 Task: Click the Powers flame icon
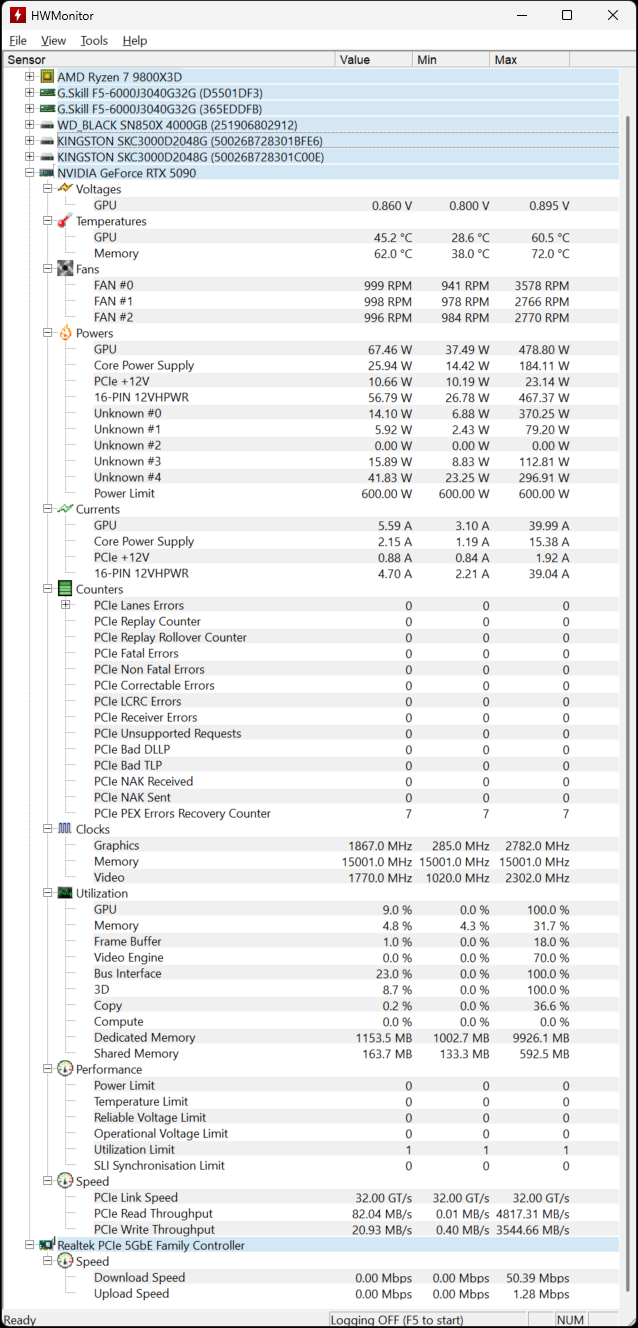tap(65, 333)
